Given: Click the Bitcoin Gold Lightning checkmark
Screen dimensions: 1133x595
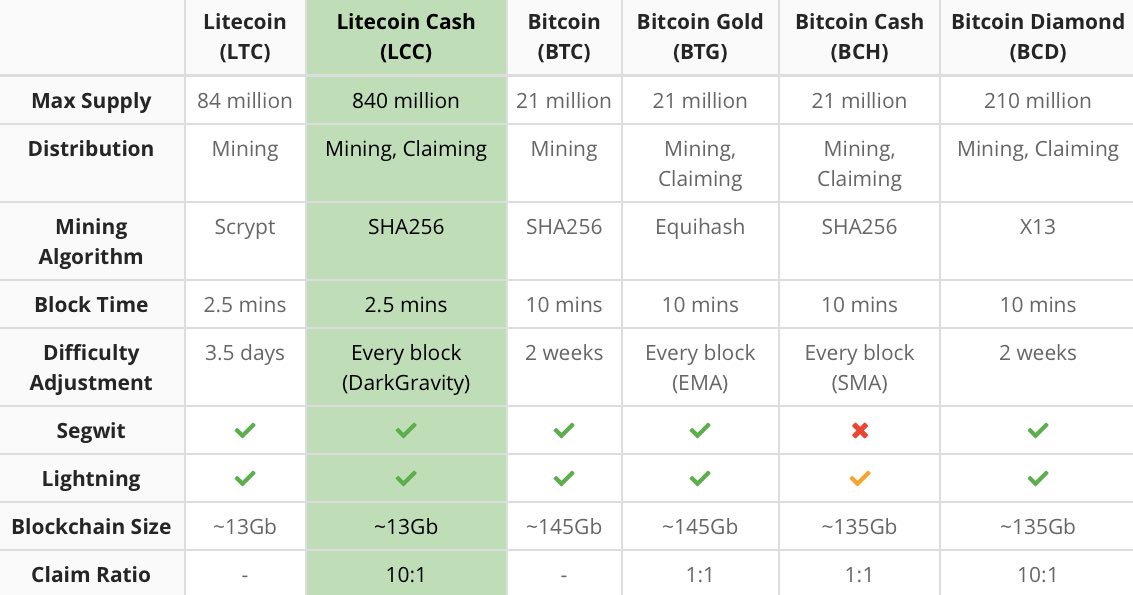Looking at the screenshot, I should pos(700,479).
